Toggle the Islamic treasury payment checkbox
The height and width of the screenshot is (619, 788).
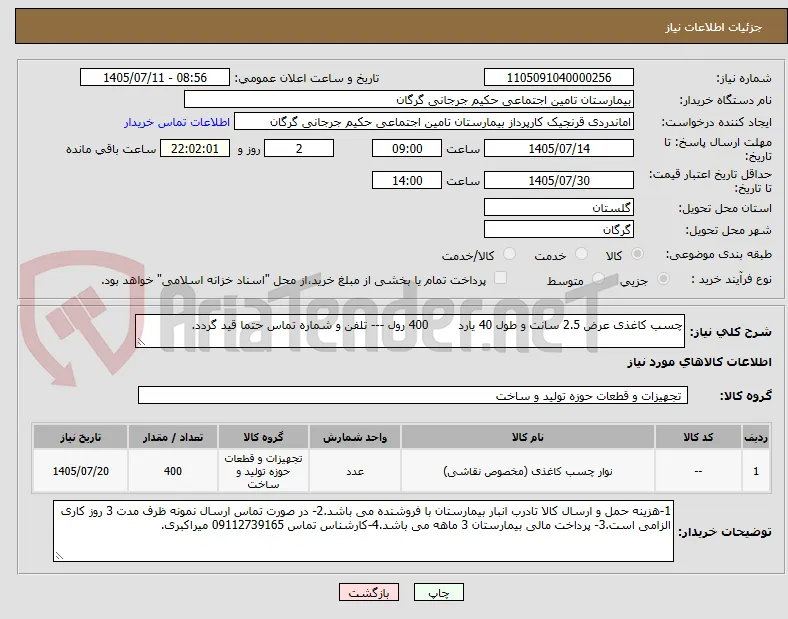click(500, 278)
